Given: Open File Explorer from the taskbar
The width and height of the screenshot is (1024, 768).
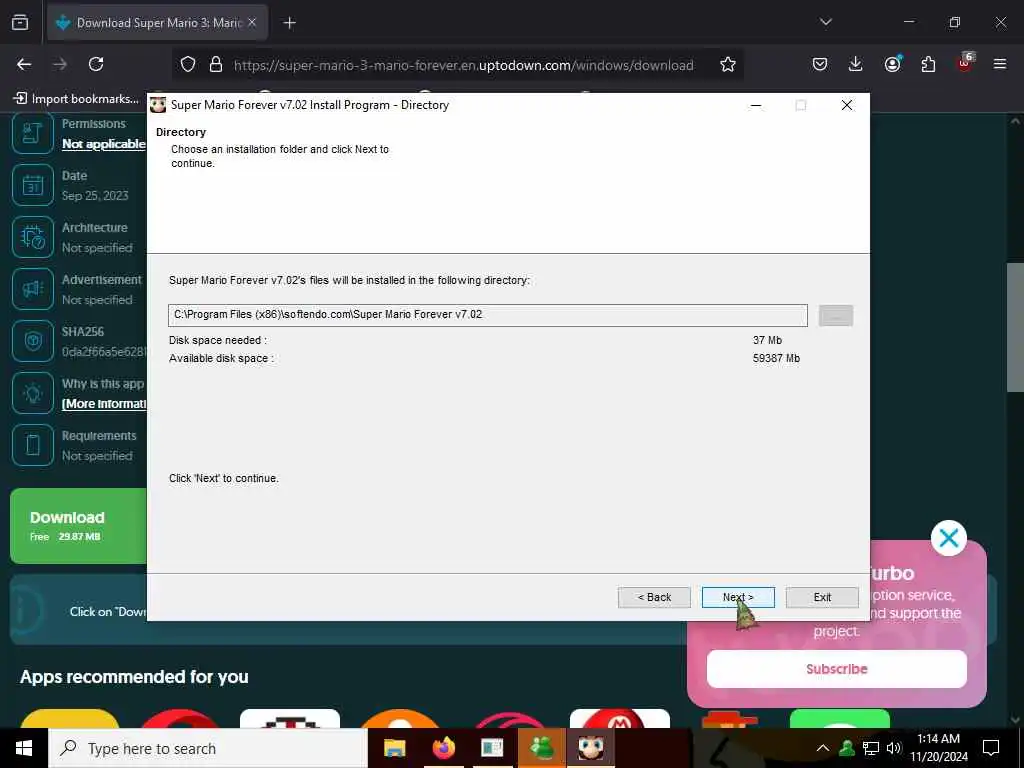Looking at the screenshot, I should tap(394, 748).
